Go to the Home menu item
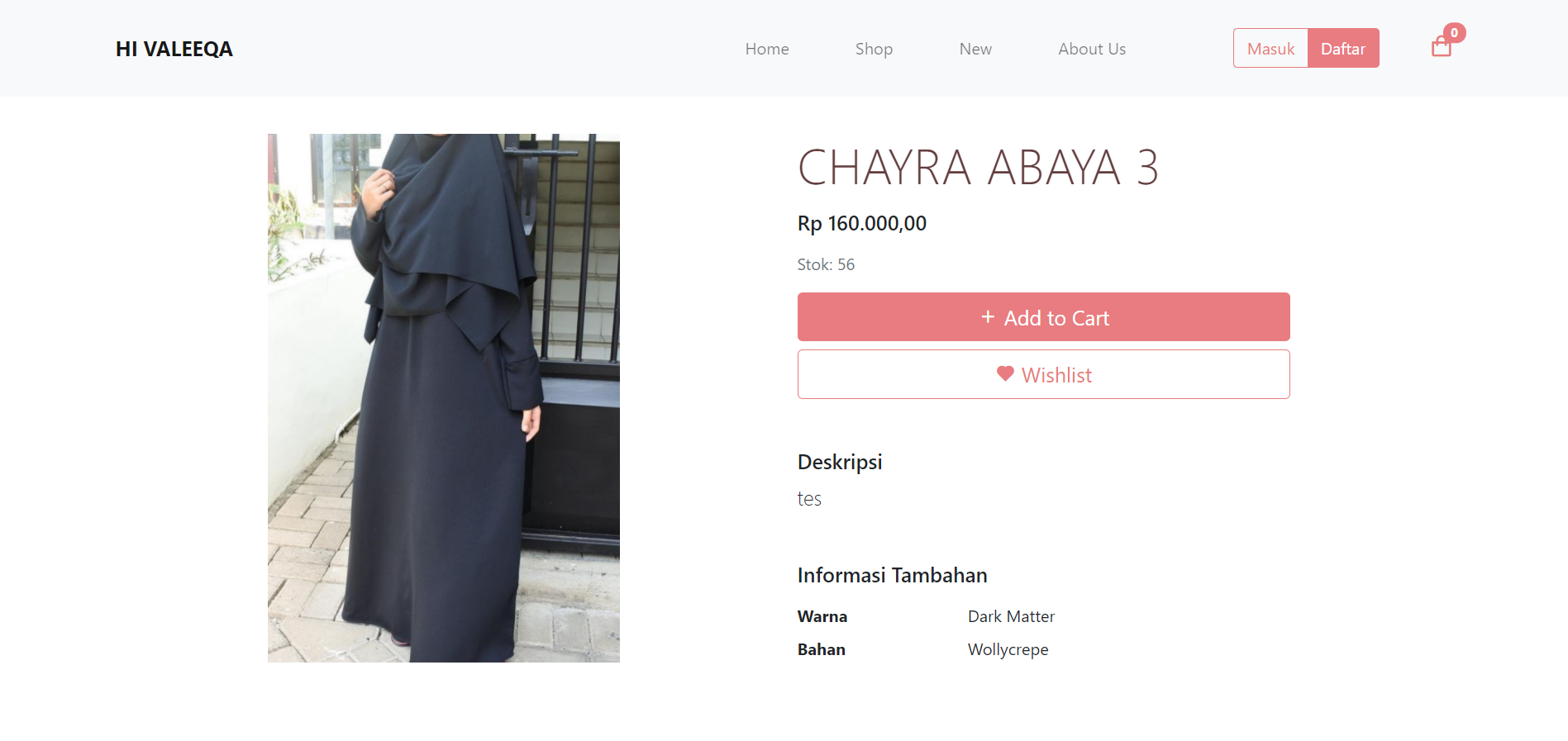1568x741 pixels. [767, 49]
